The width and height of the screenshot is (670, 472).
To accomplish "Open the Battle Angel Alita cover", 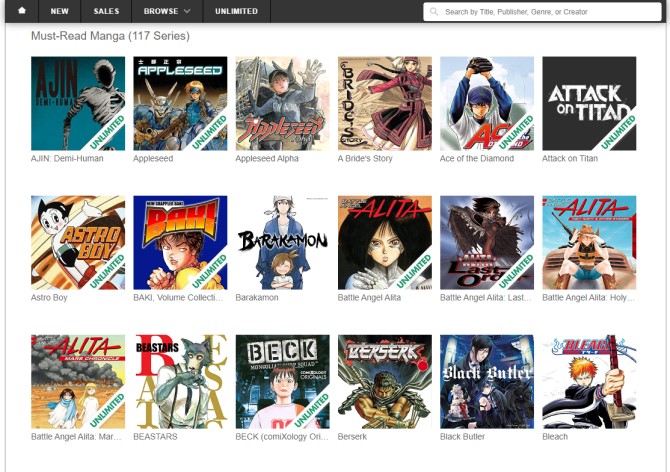I will (x=385, y=243).
